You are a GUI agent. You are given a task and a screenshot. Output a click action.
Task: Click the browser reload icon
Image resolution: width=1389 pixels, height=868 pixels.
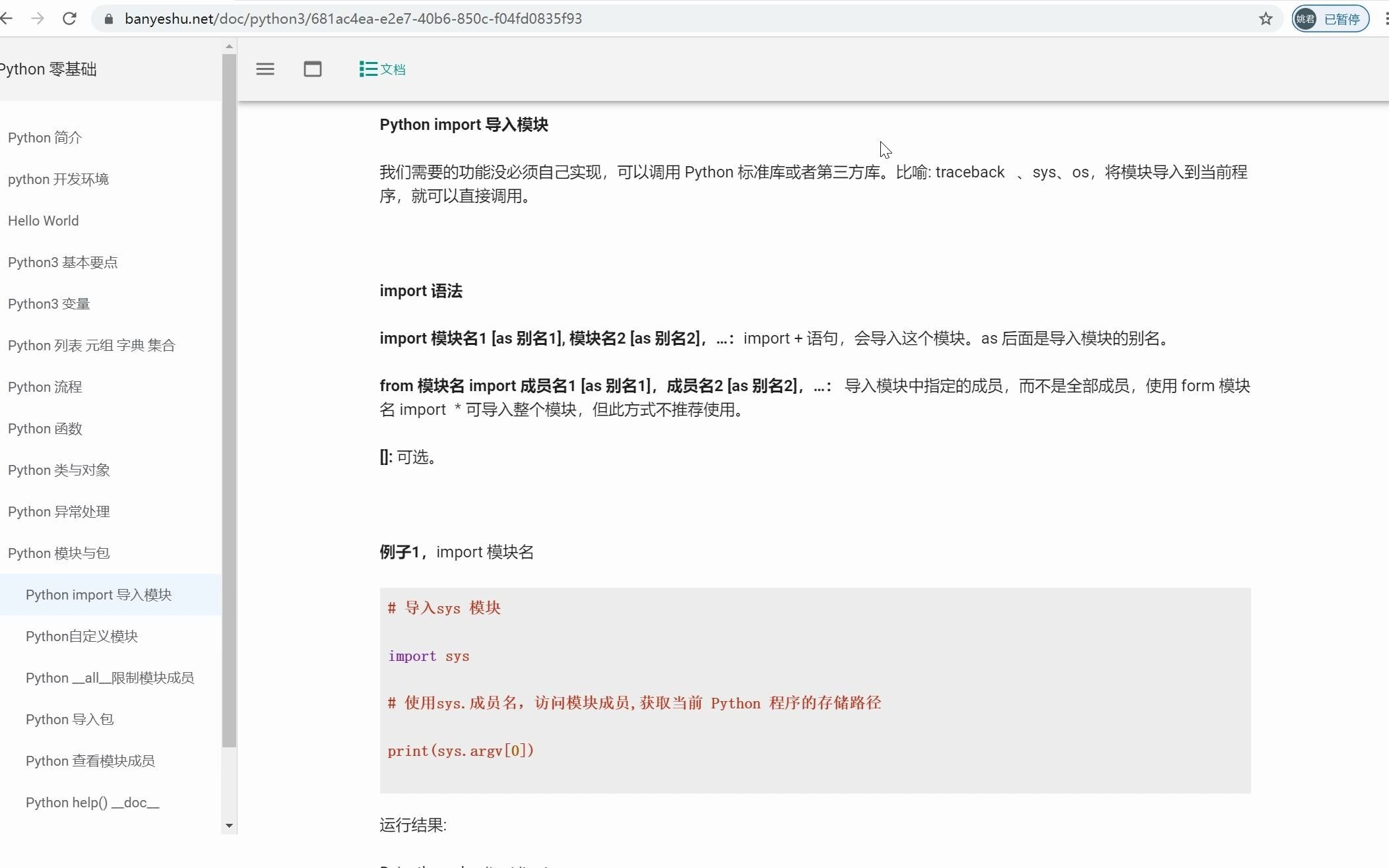pos(69,18)
